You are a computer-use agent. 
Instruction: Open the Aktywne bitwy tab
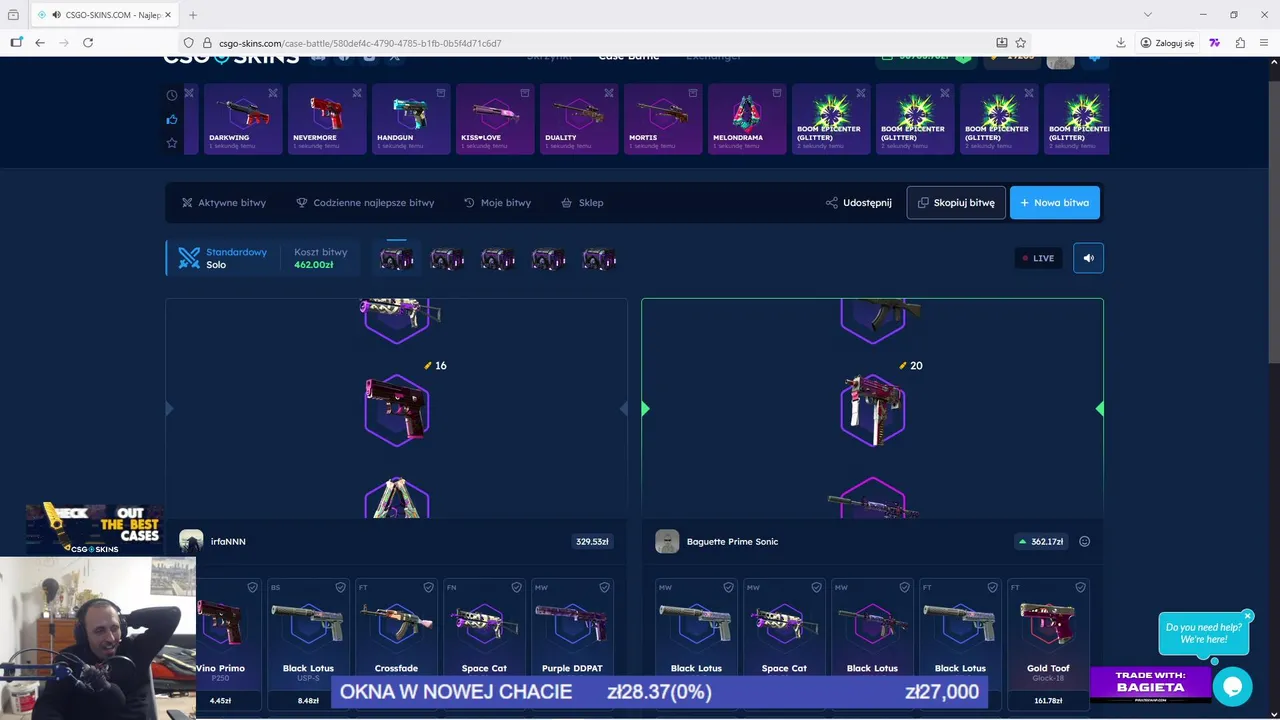coord(223,202)
